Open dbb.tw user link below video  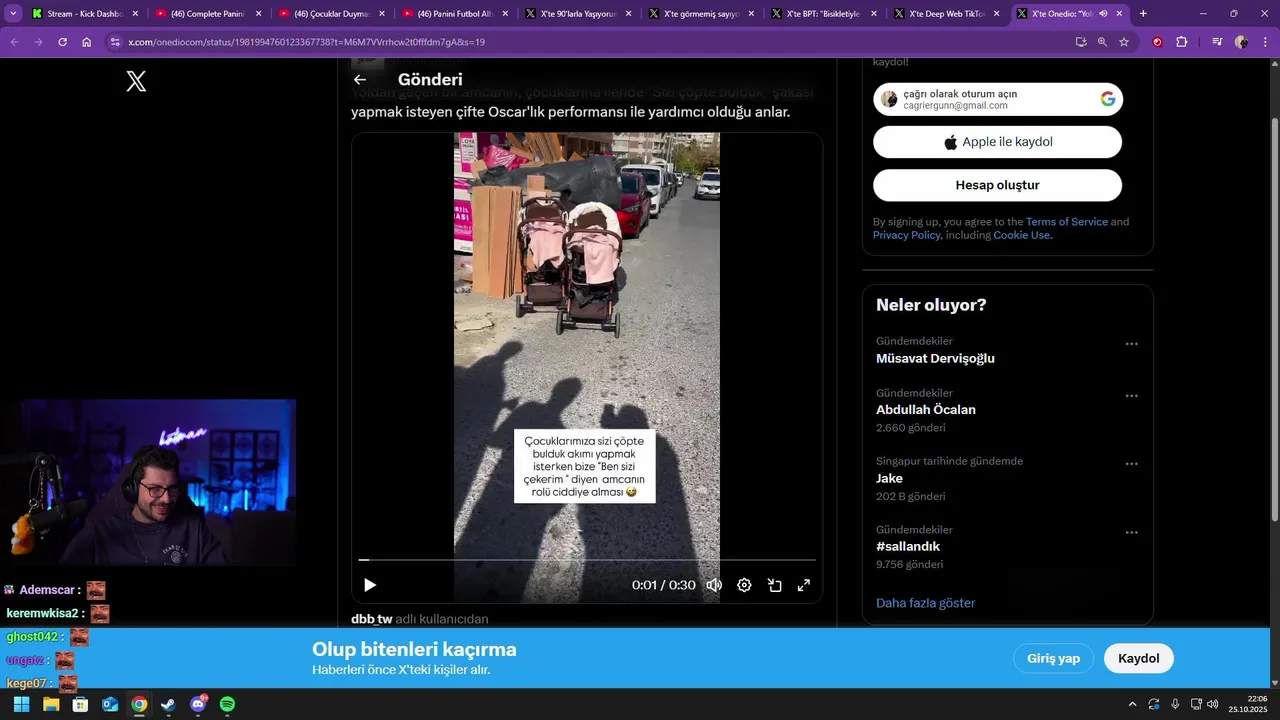[x=371, y=619]
